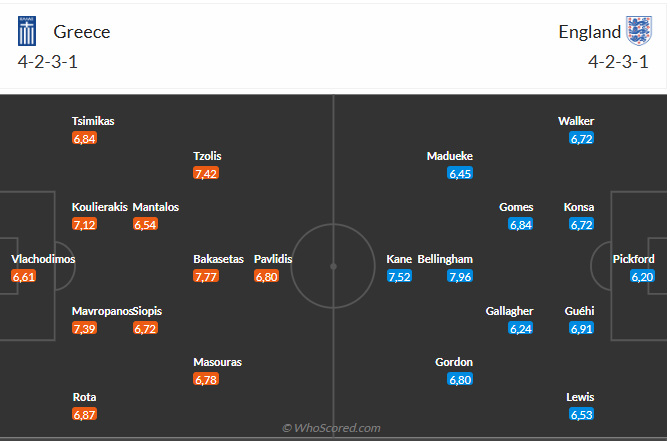Click player name Walker

pos(576,121)
